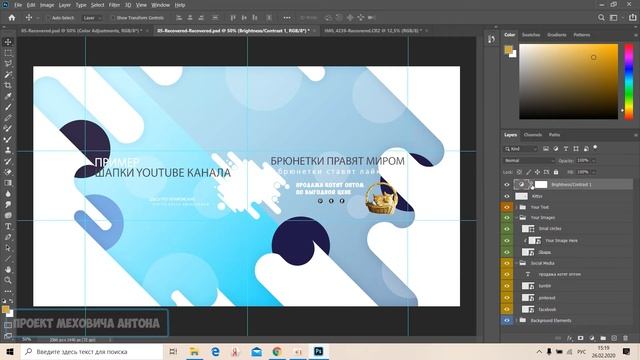Viewport: 640px width, 360px height.
Task: Select the Crop tool
Action: tap(8, 85)
